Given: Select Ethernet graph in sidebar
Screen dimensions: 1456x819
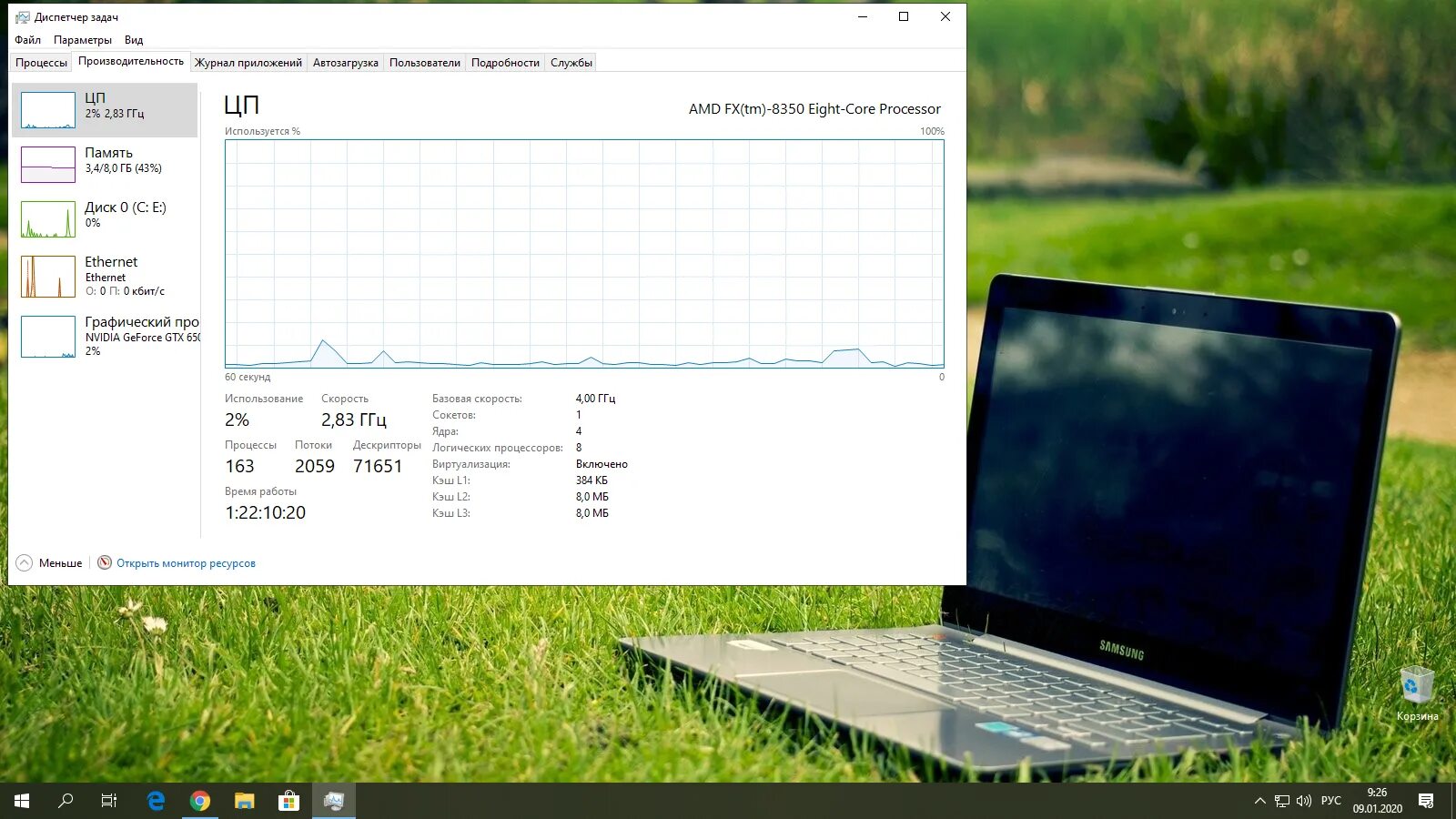Looking at the screenshot, I should pyautogui.click(x=105, y=273).
